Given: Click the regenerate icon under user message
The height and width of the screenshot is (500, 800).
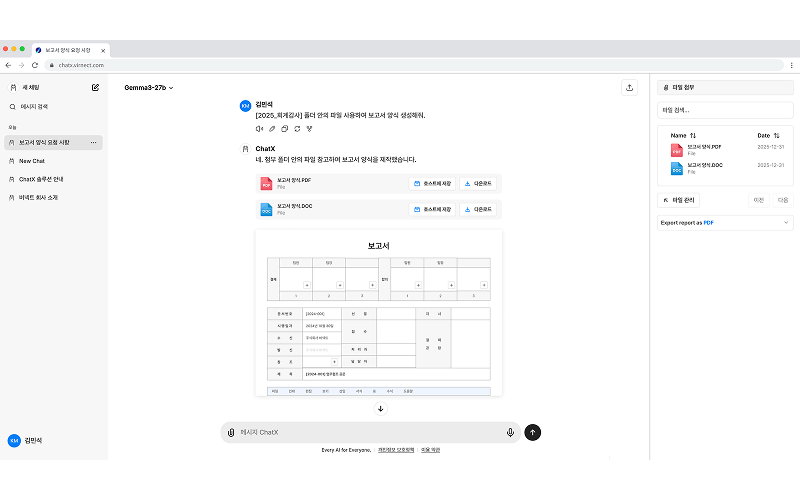Looking at the screenshot, I should coord(297,128).
